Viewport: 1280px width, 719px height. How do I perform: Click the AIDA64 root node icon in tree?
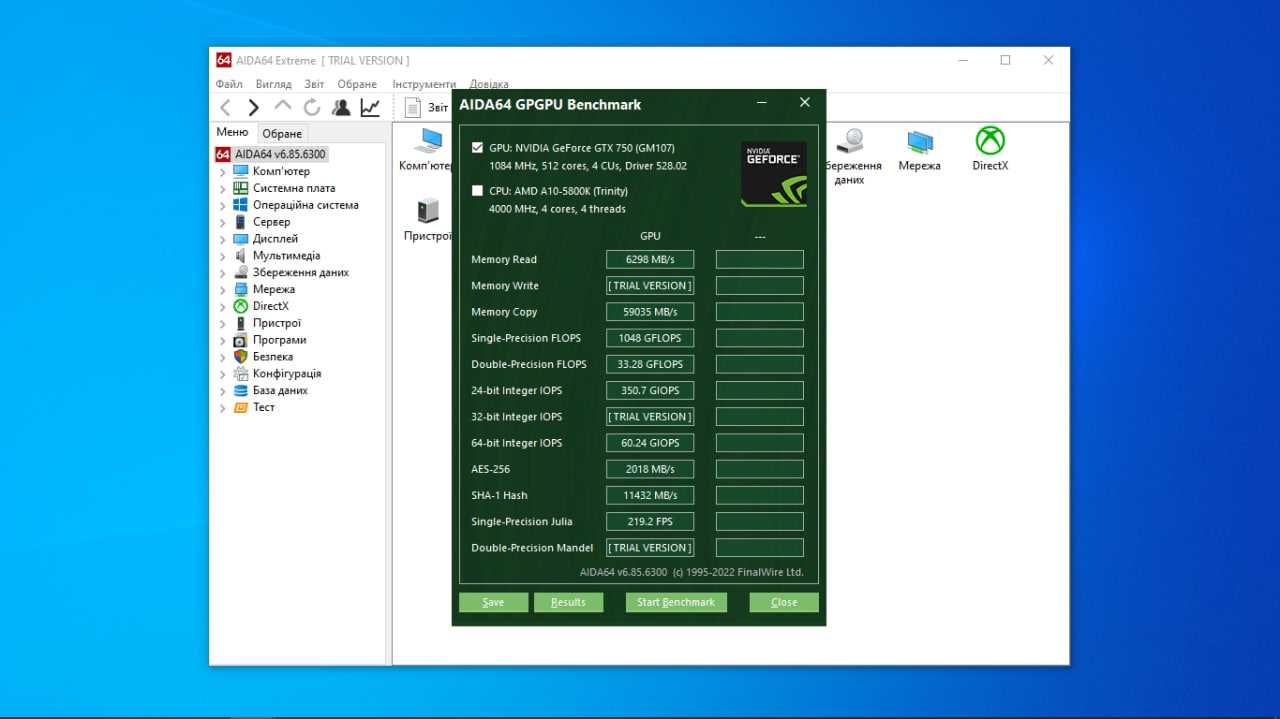(x=224, y=154)
